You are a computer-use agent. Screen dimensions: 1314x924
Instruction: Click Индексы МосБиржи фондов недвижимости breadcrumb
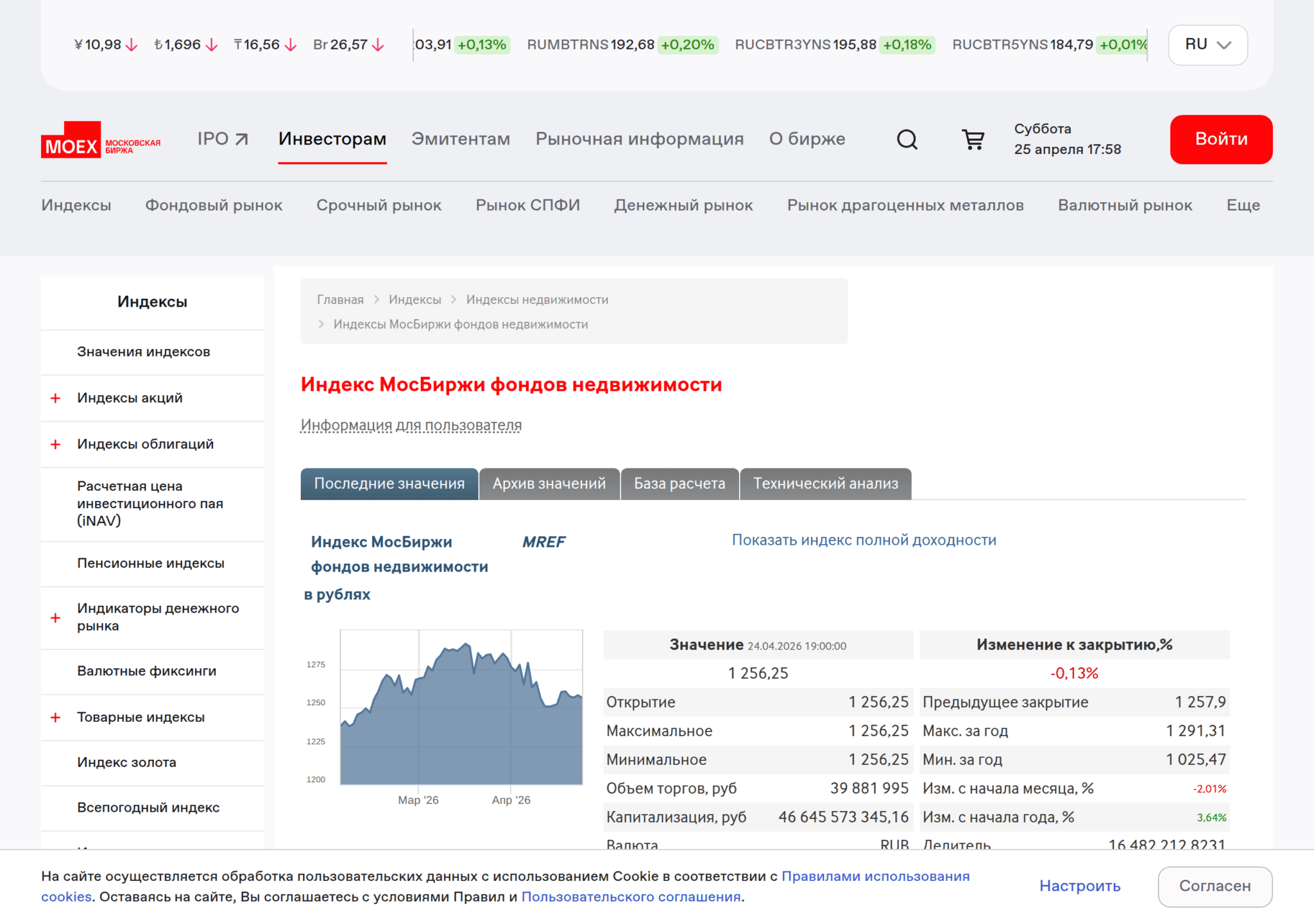tap(461, 324)
